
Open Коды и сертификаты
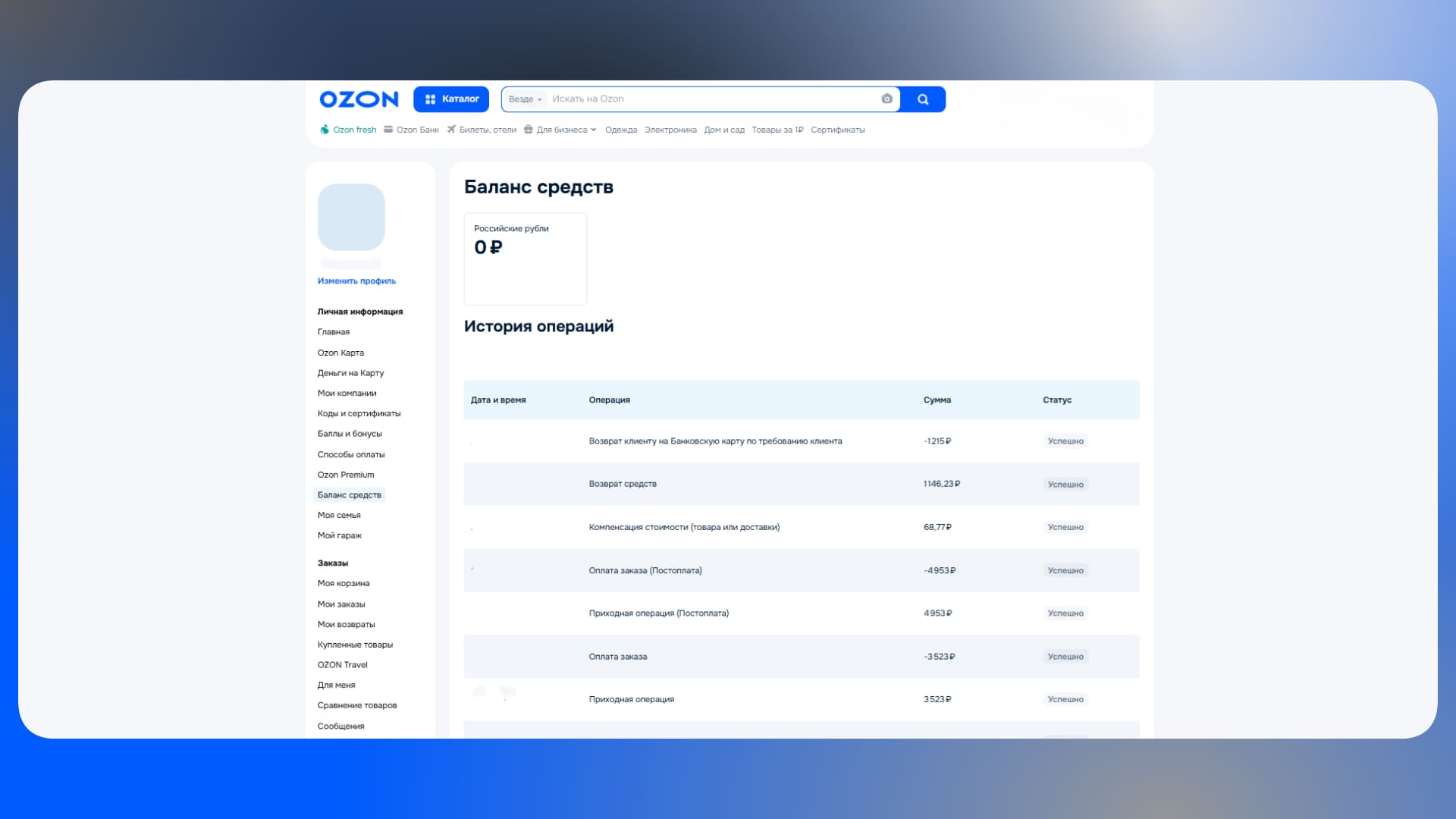click(x=359, y=413)
